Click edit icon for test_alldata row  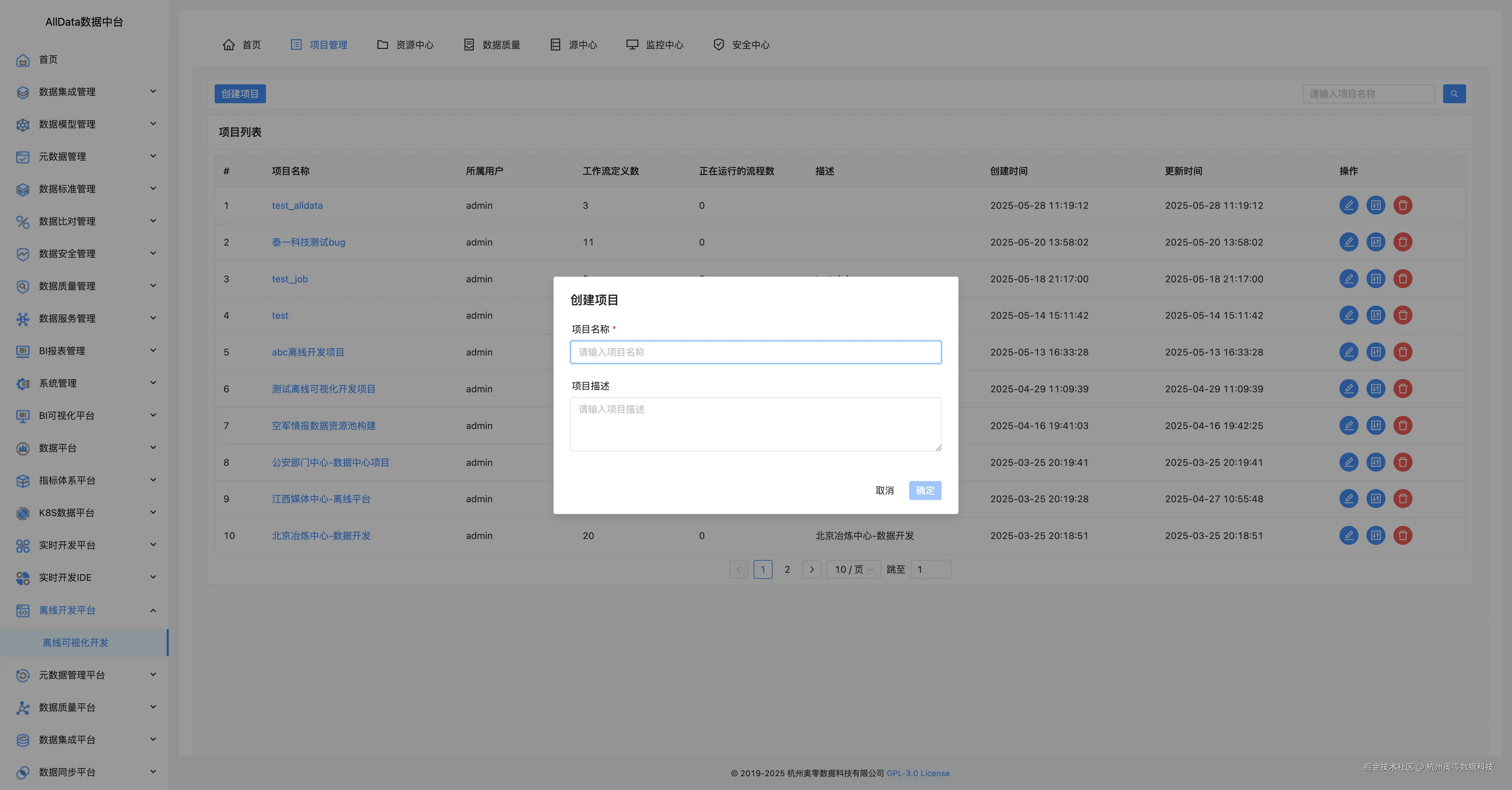coord(1348,205)
